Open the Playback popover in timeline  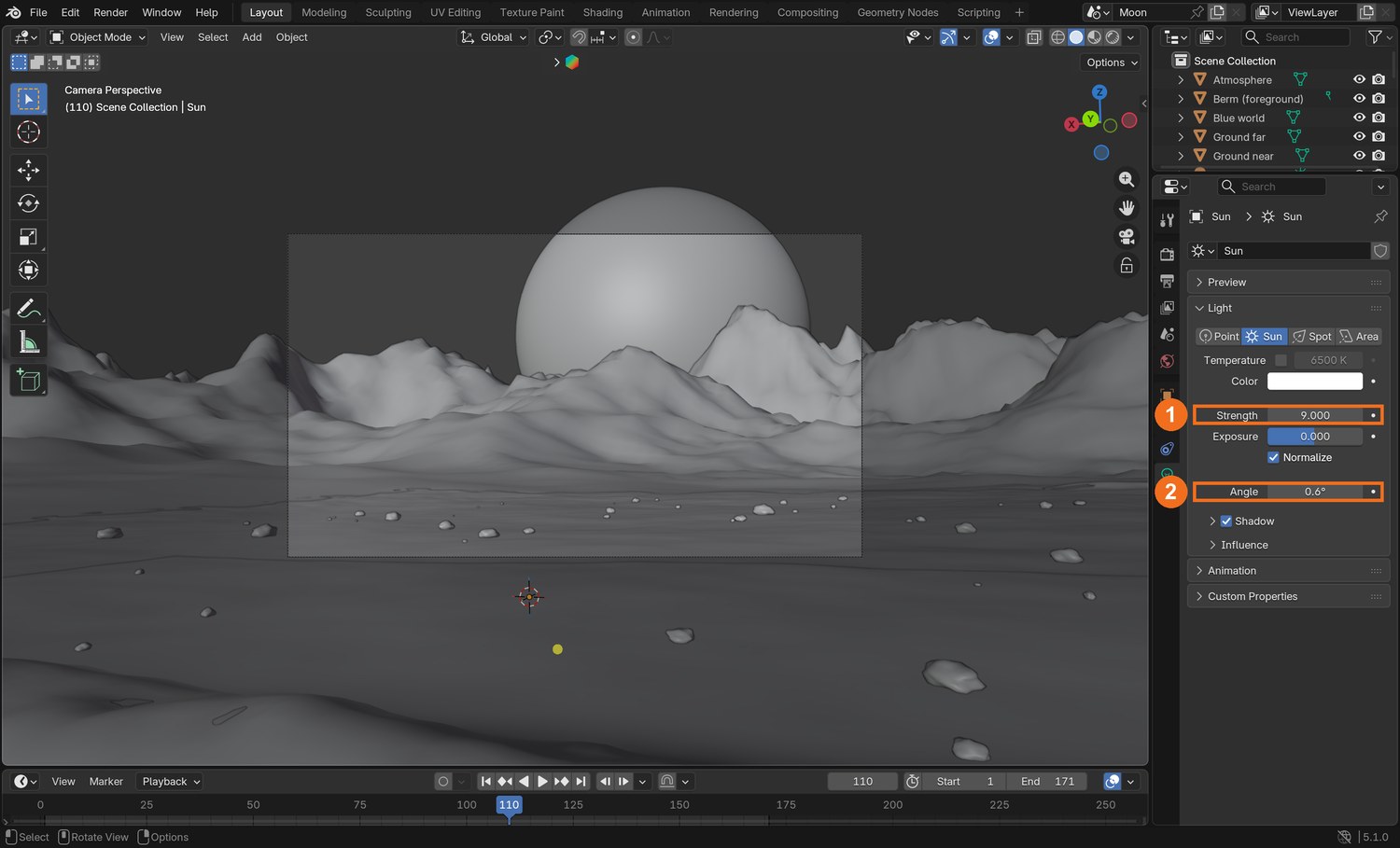click(x=170, y=782)
